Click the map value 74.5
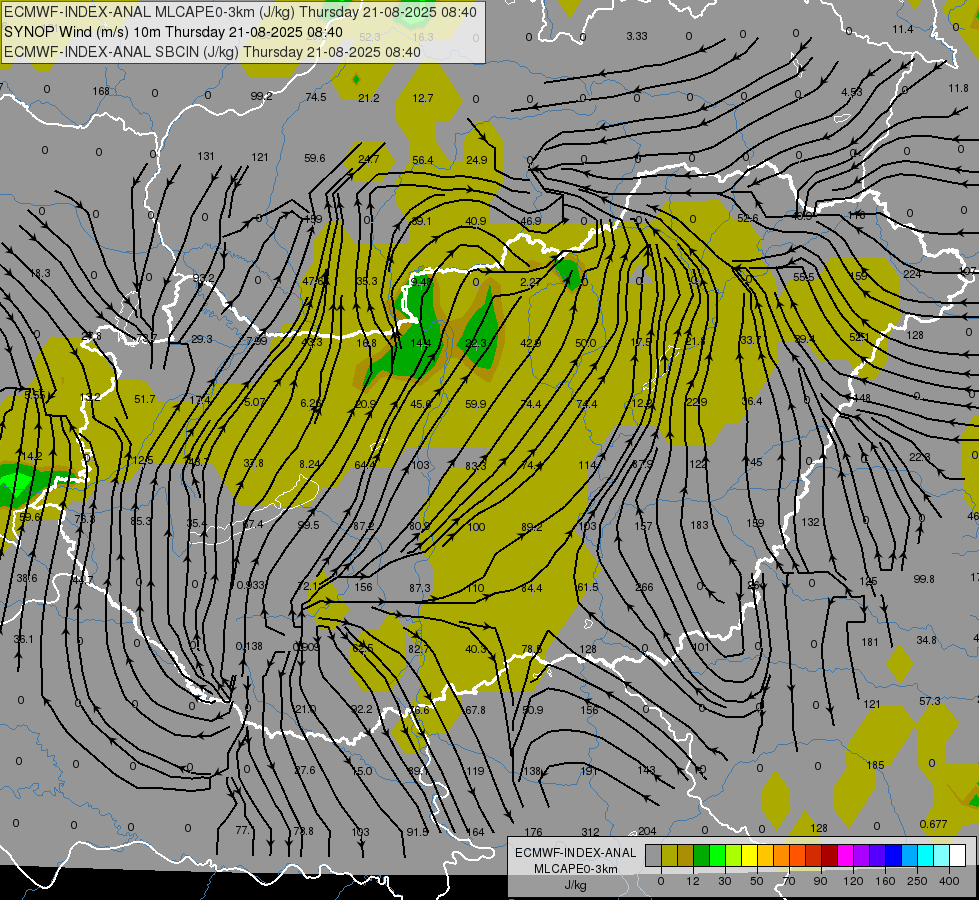979x900 pixels. point(316,97)
